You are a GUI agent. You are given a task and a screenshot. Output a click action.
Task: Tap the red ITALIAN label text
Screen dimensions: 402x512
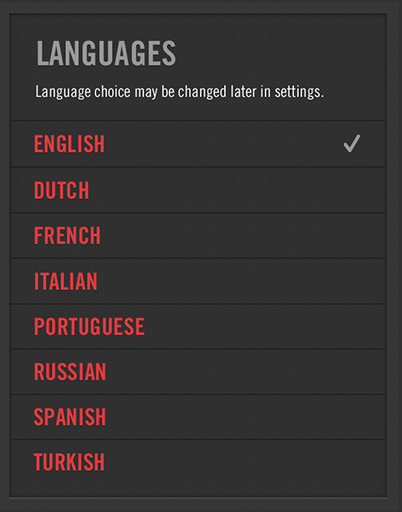coord(66,282)
